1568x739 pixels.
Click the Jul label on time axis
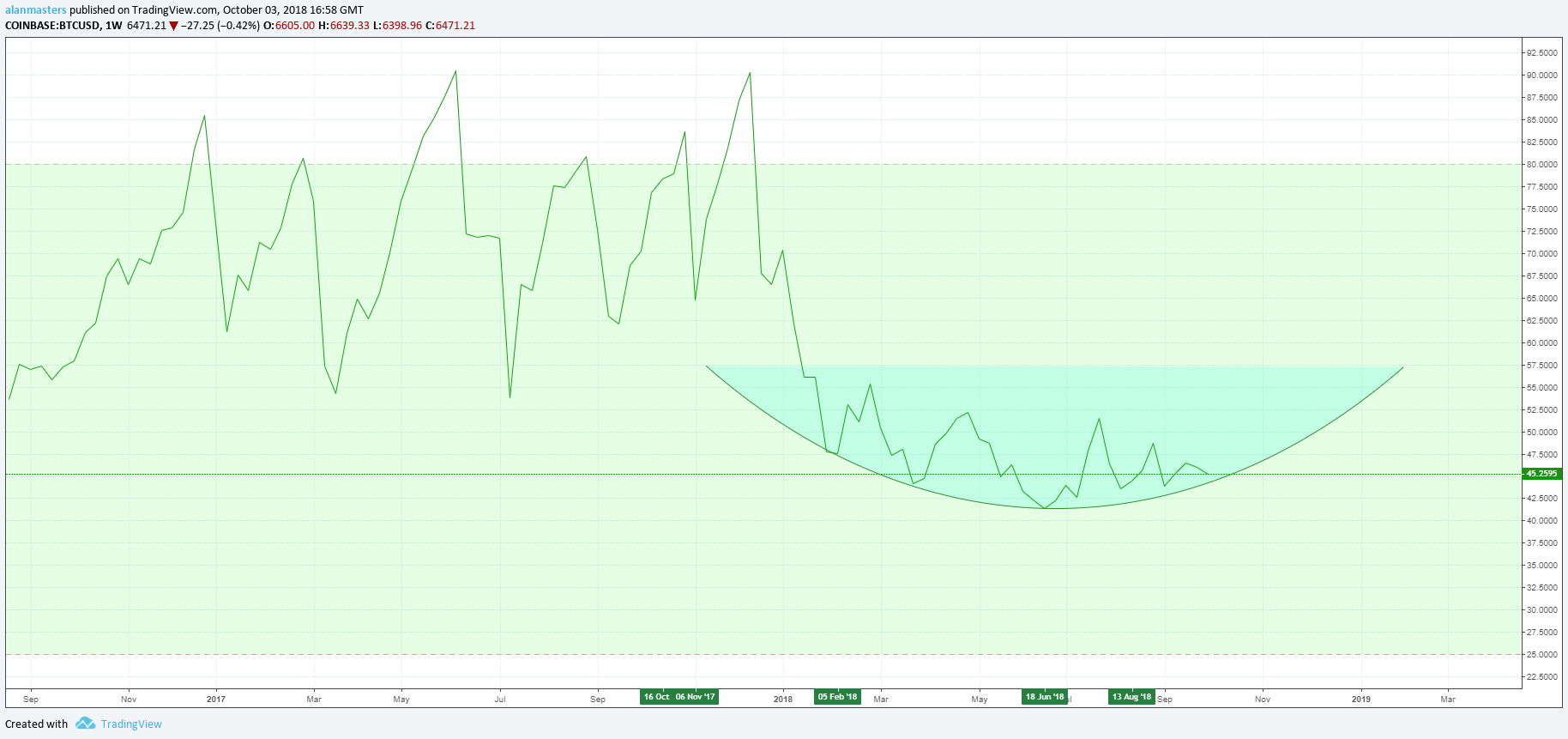(500, 699)
